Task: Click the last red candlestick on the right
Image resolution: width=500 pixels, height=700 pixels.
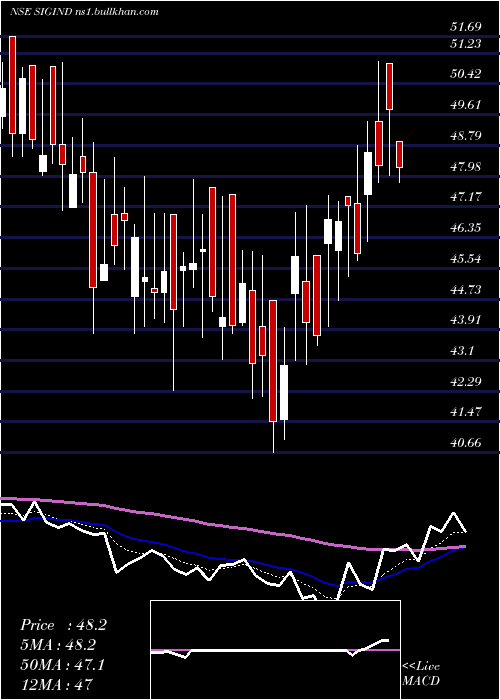Action: [x=400, y=154]
